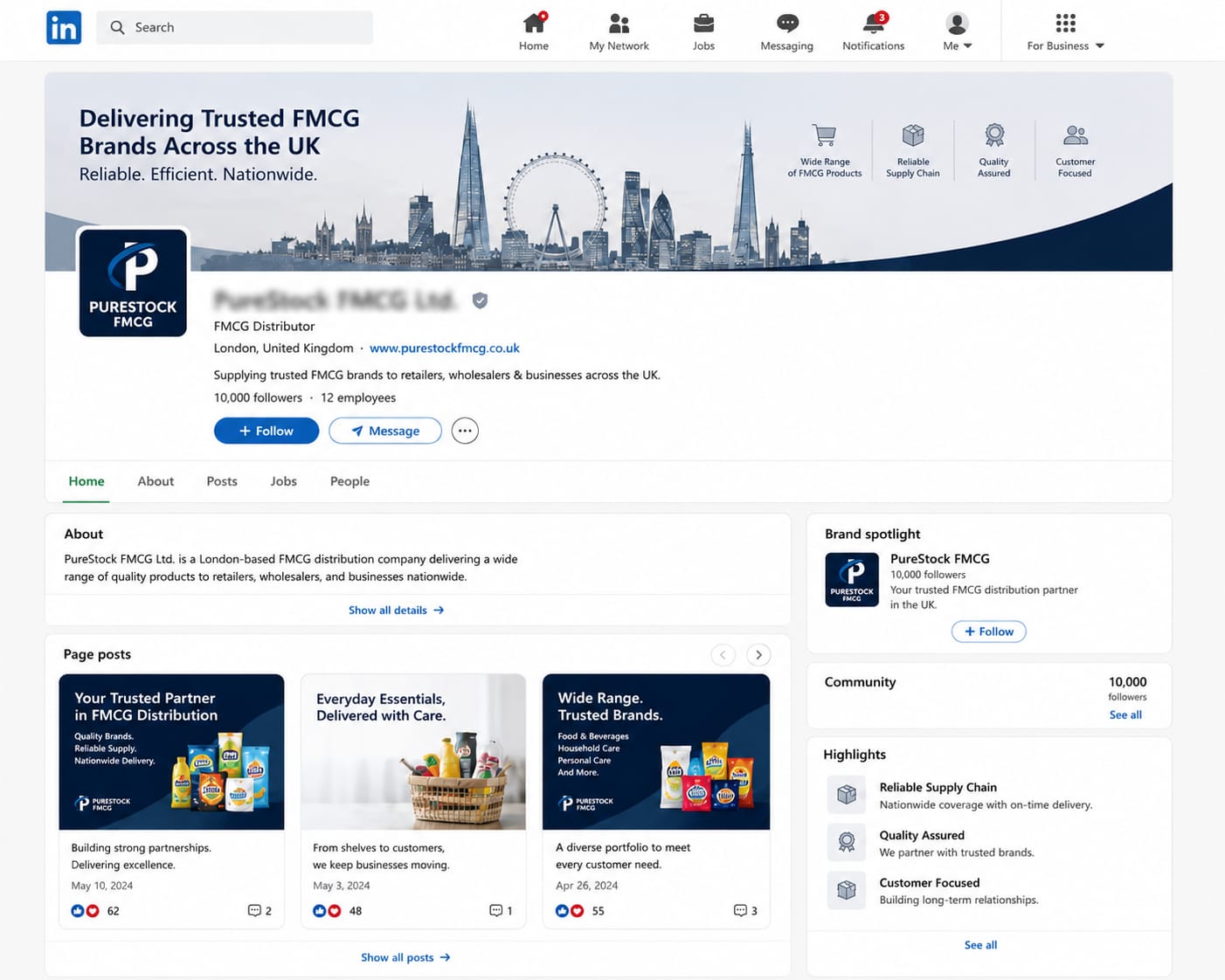Click the Quality Assured highlight icon
1225x980 pixels.
point(846,842)
